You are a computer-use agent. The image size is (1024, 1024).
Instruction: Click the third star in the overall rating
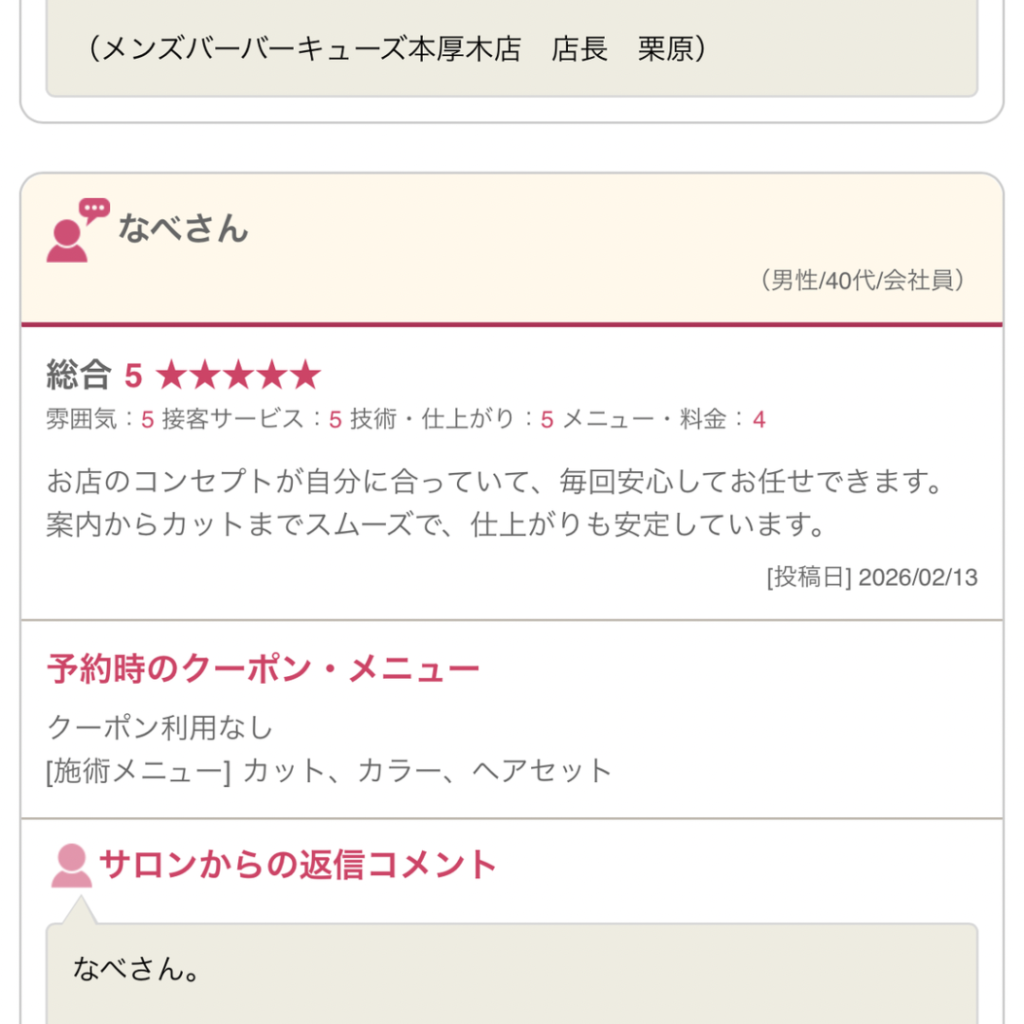(238, 376)
